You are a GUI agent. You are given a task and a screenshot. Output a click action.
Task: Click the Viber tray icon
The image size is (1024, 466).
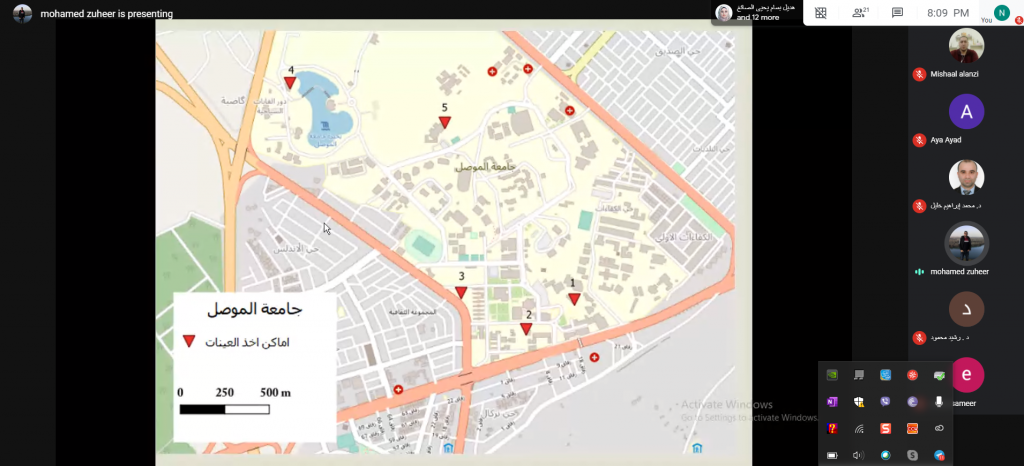[x=885, y=402]
